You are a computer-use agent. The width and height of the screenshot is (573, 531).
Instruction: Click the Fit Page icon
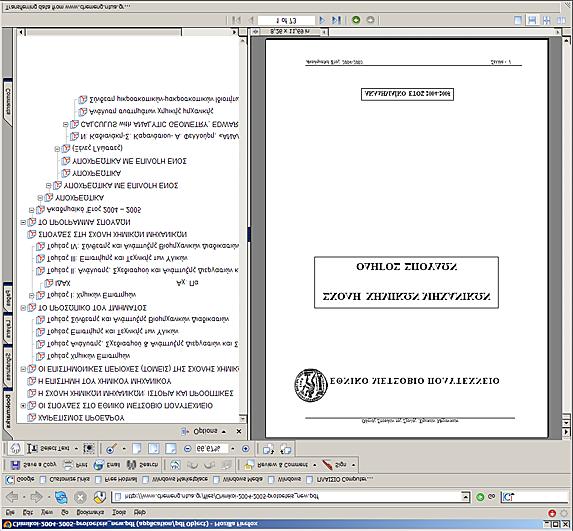click(153, 448)
